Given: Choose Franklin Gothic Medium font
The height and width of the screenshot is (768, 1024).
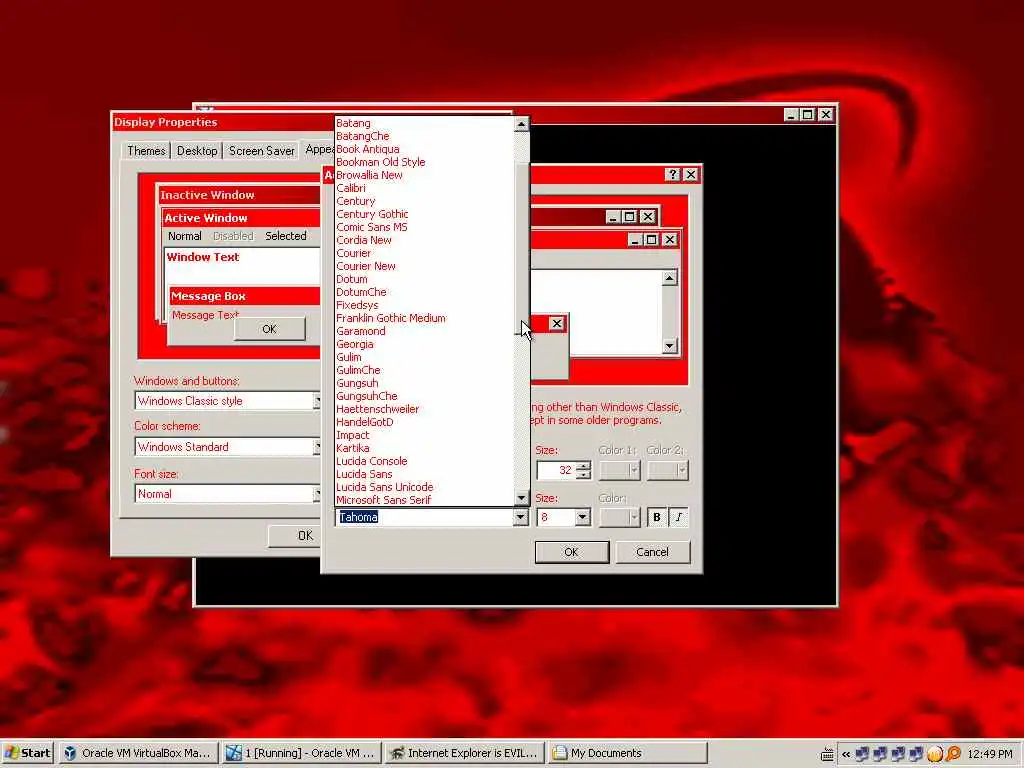Looking at the screenshot, I should [391, 318].
